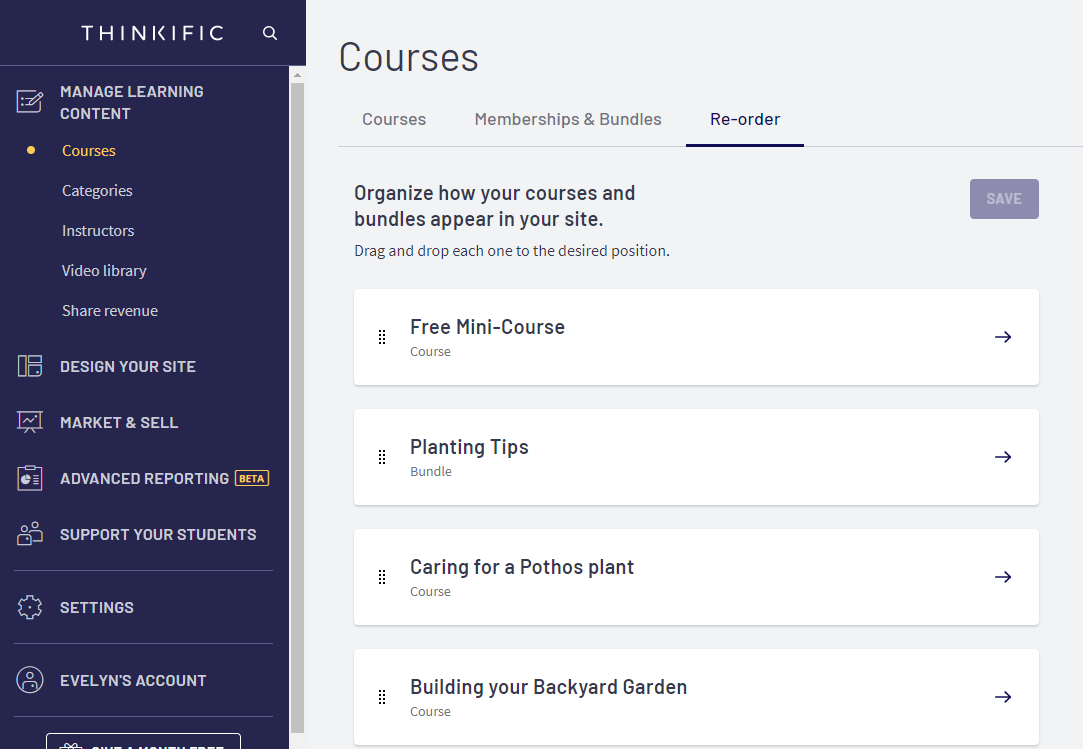
Task: Go to Courses in the sidebar
Action: tap(89, 151)
